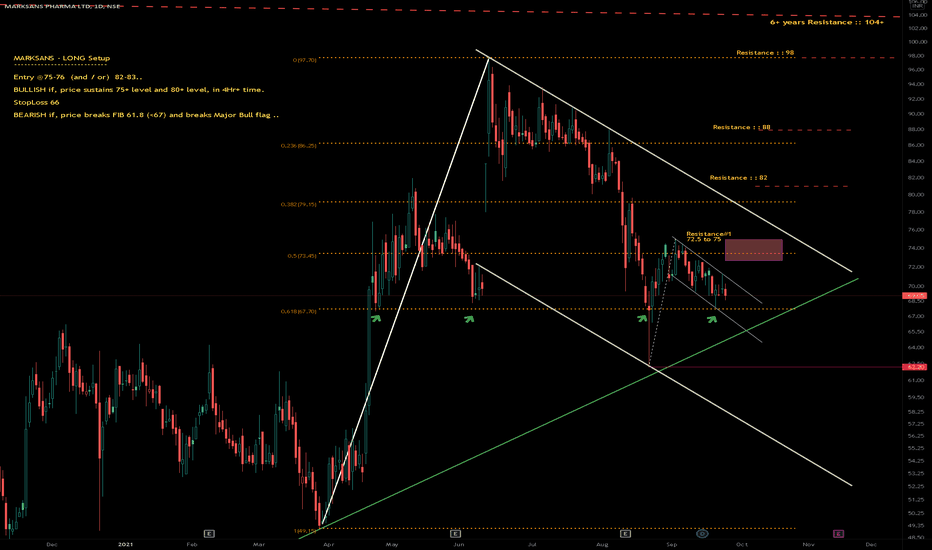Click the Apr label on time axis

click(x=328, y=544)
